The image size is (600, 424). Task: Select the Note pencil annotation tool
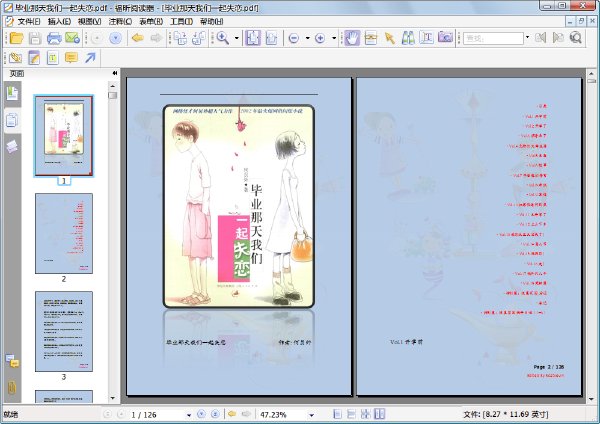(x=34, y=58)
